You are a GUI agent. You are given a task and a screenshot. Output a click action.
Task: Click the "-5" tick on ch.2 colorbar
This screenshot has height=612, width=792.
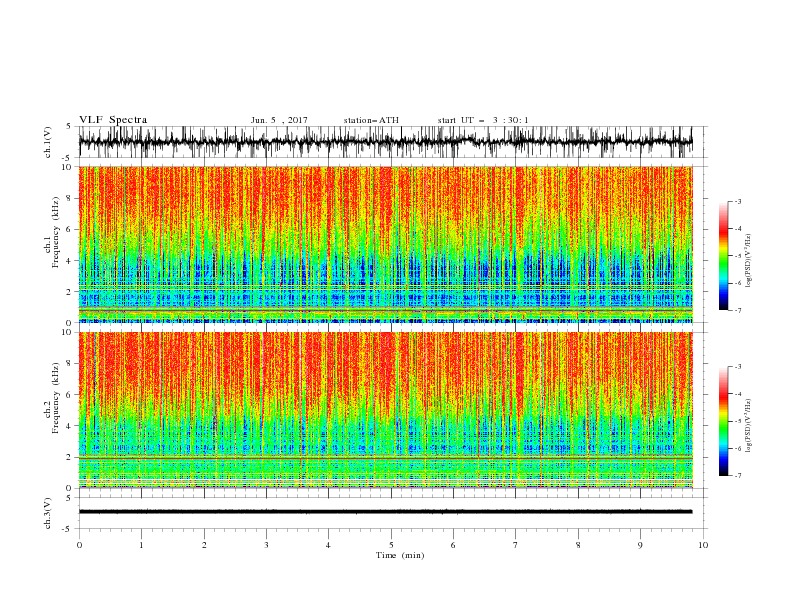point(738,421)
